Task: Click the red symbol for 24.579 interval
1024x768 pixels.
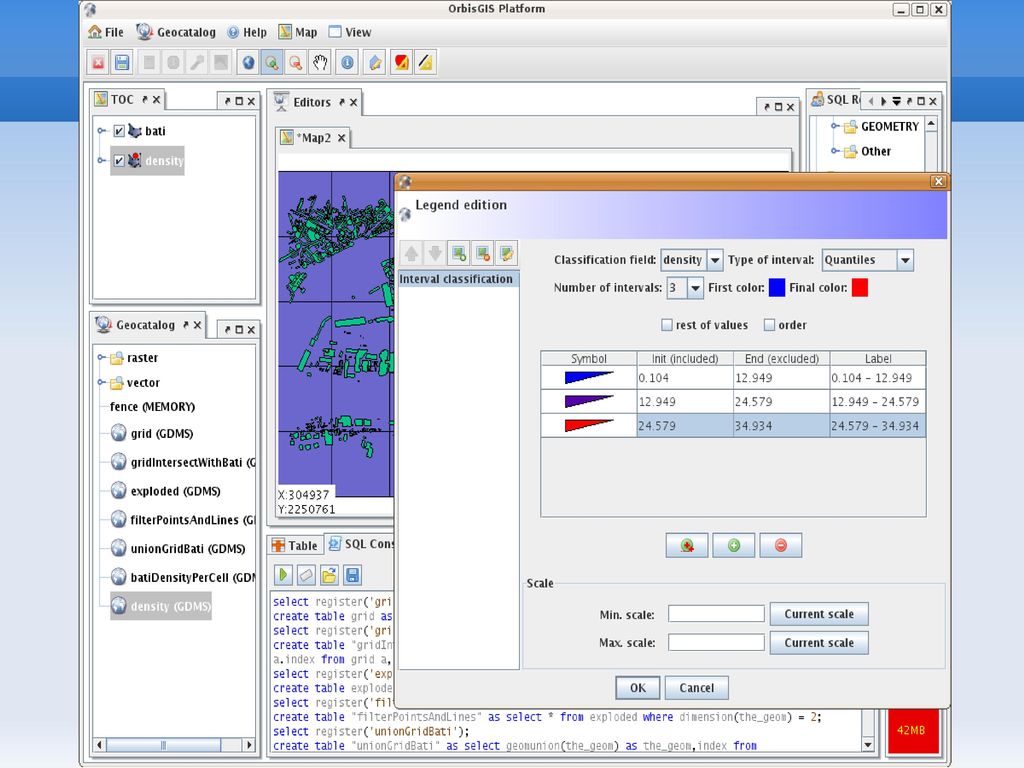Action: click(588, 426)
